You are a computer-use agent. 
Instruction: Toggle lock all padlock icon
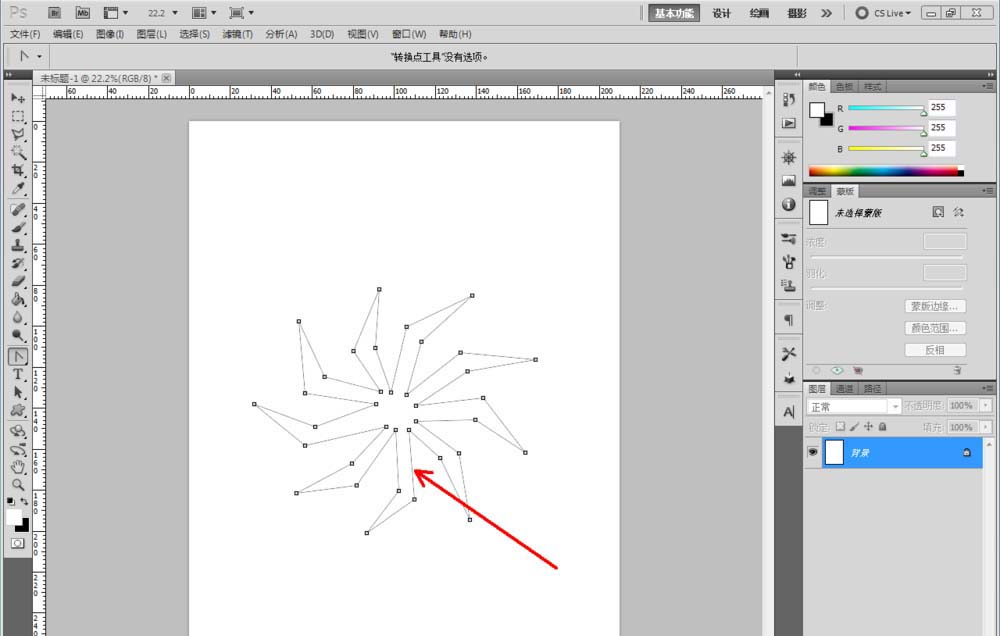click(x=883, y=426)
